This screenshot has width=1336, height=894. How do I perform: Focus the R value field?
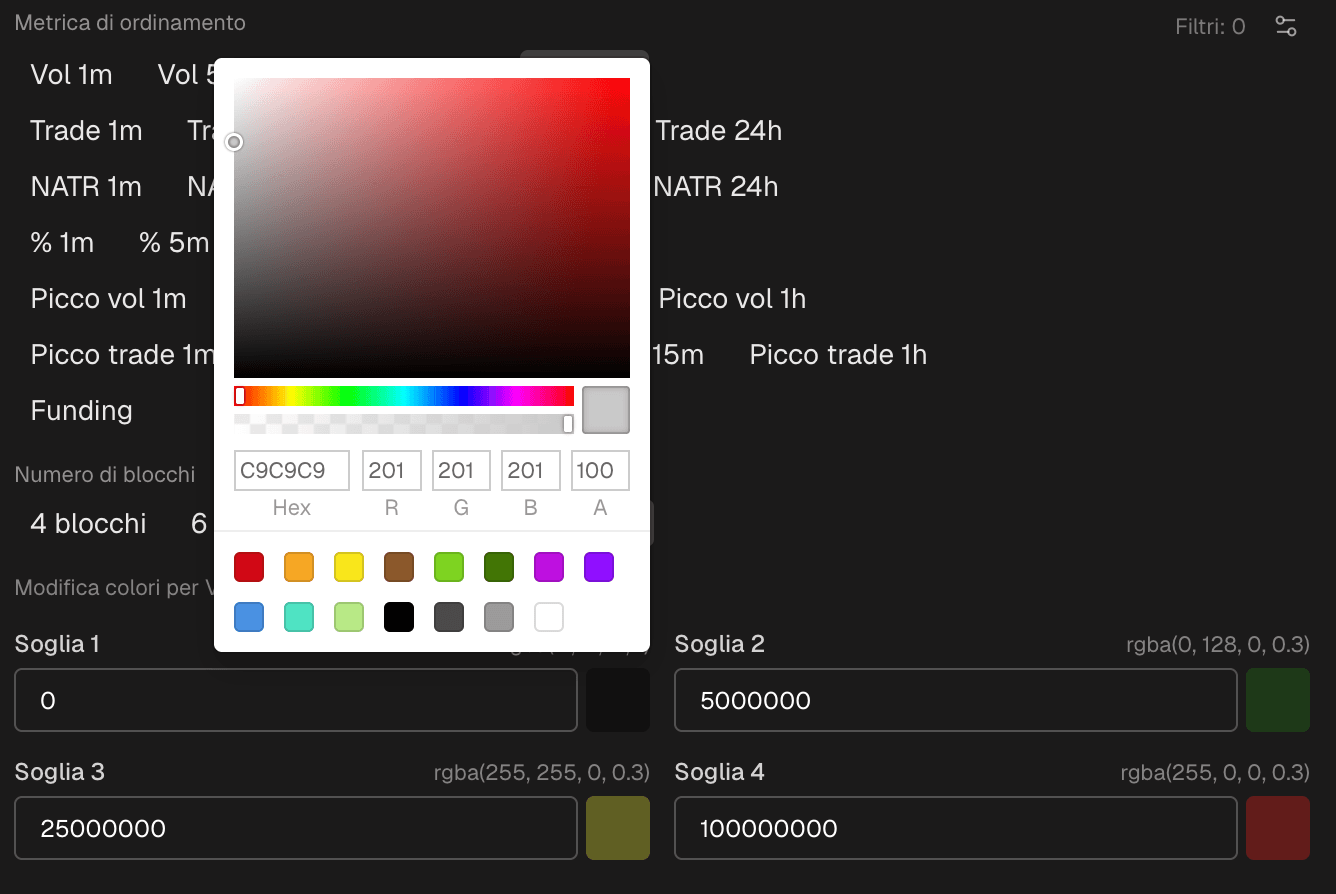(x=391, y=471)
